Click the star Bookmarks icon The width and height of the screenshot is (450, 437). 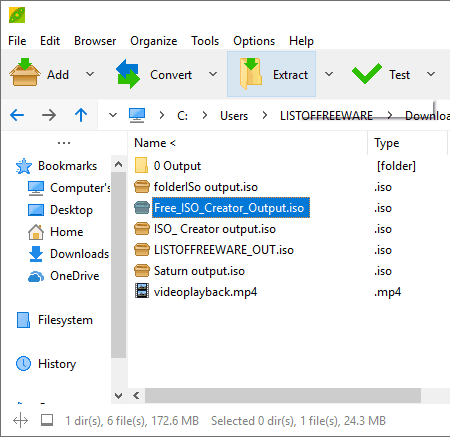coord(24,166)
